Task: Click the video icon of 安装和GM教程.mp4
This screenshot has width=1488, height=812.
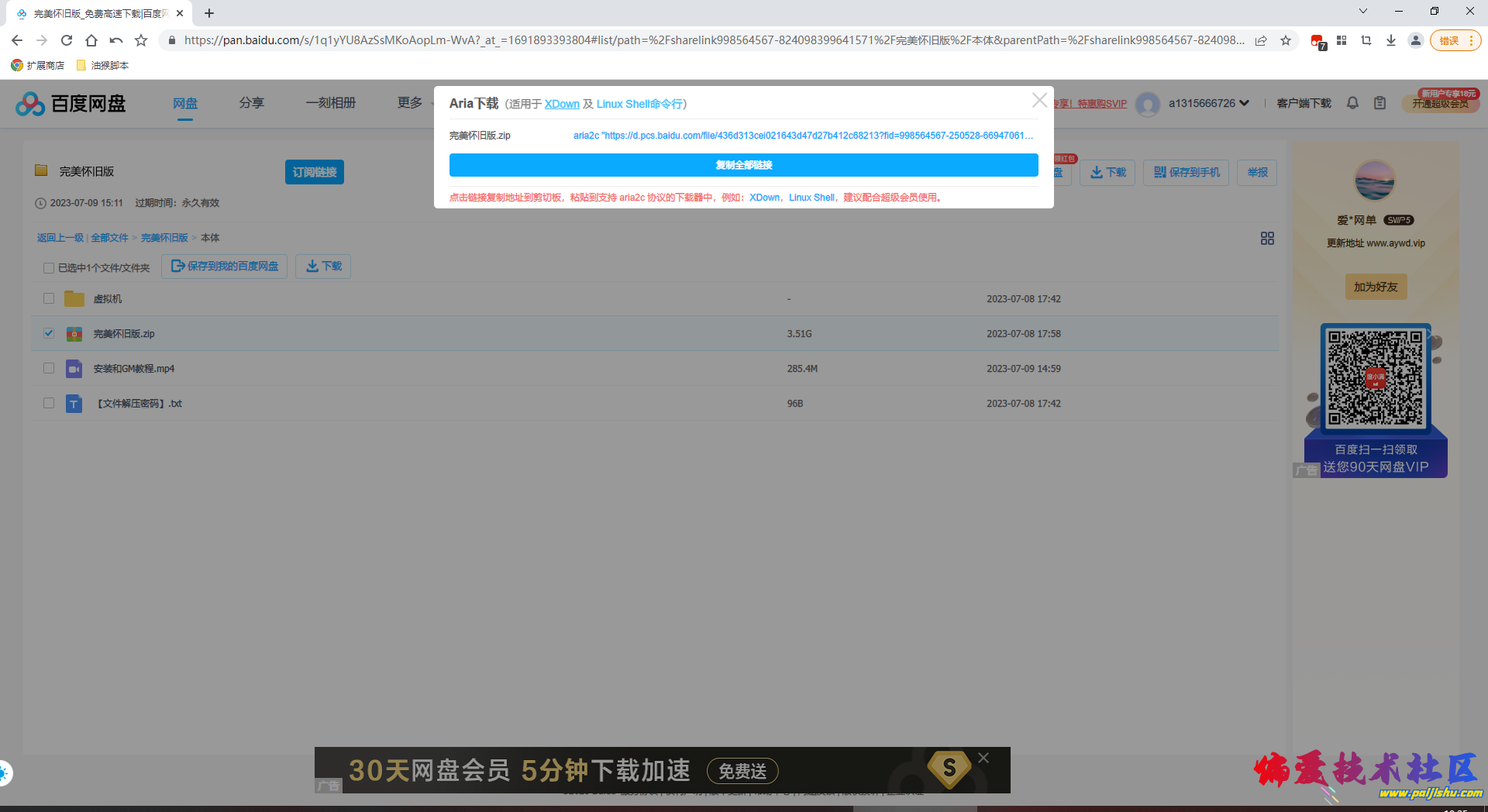Action: click(x=74, y=368)
